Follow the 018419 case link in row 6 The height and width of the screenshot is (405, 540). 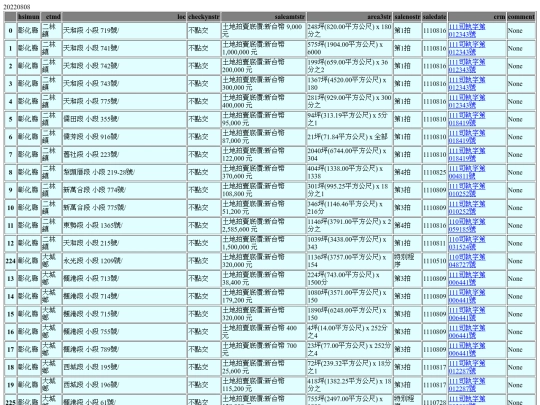point(467,137)
